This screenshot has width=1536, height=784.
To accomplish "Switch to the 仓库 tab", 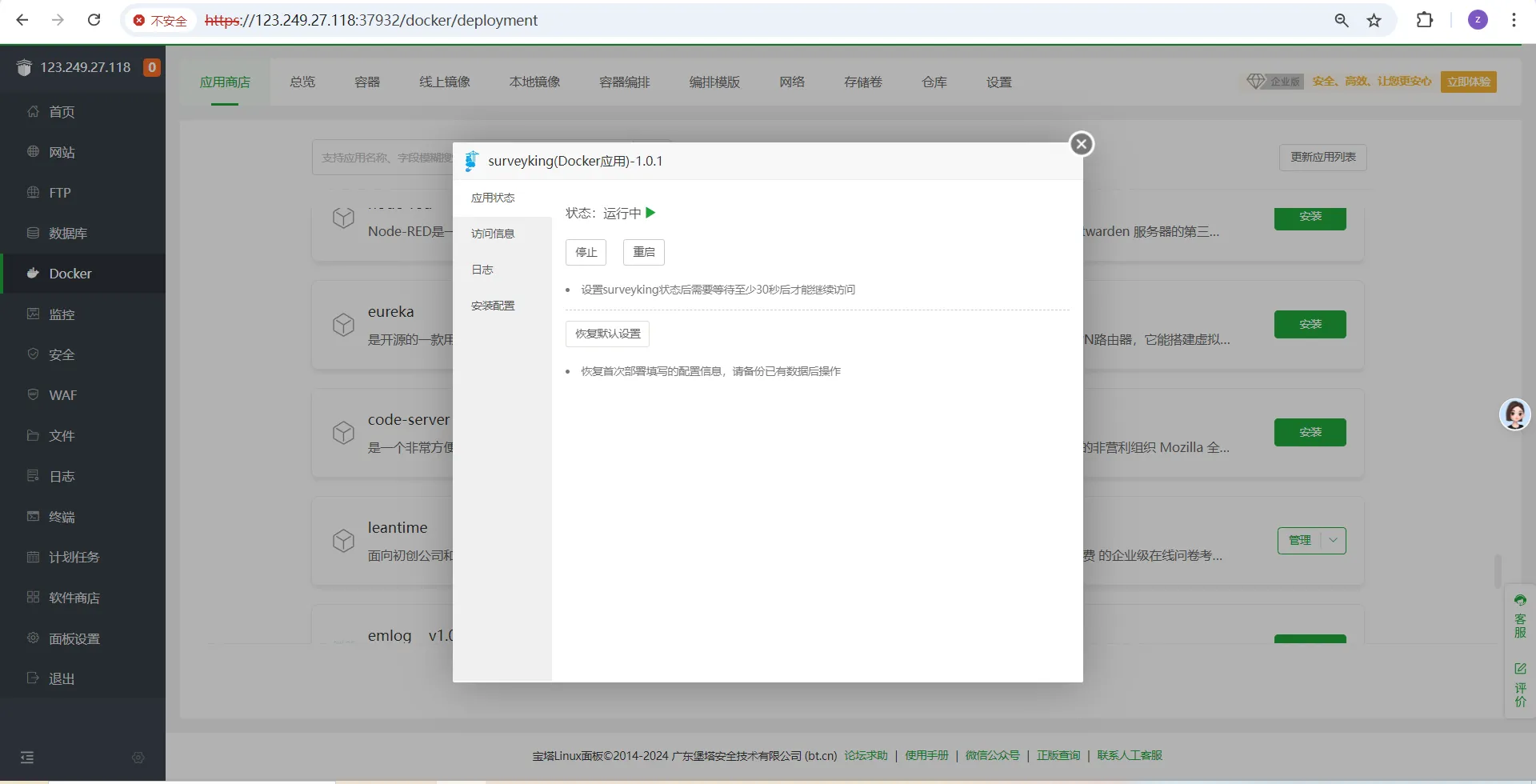I will [934, 82].
